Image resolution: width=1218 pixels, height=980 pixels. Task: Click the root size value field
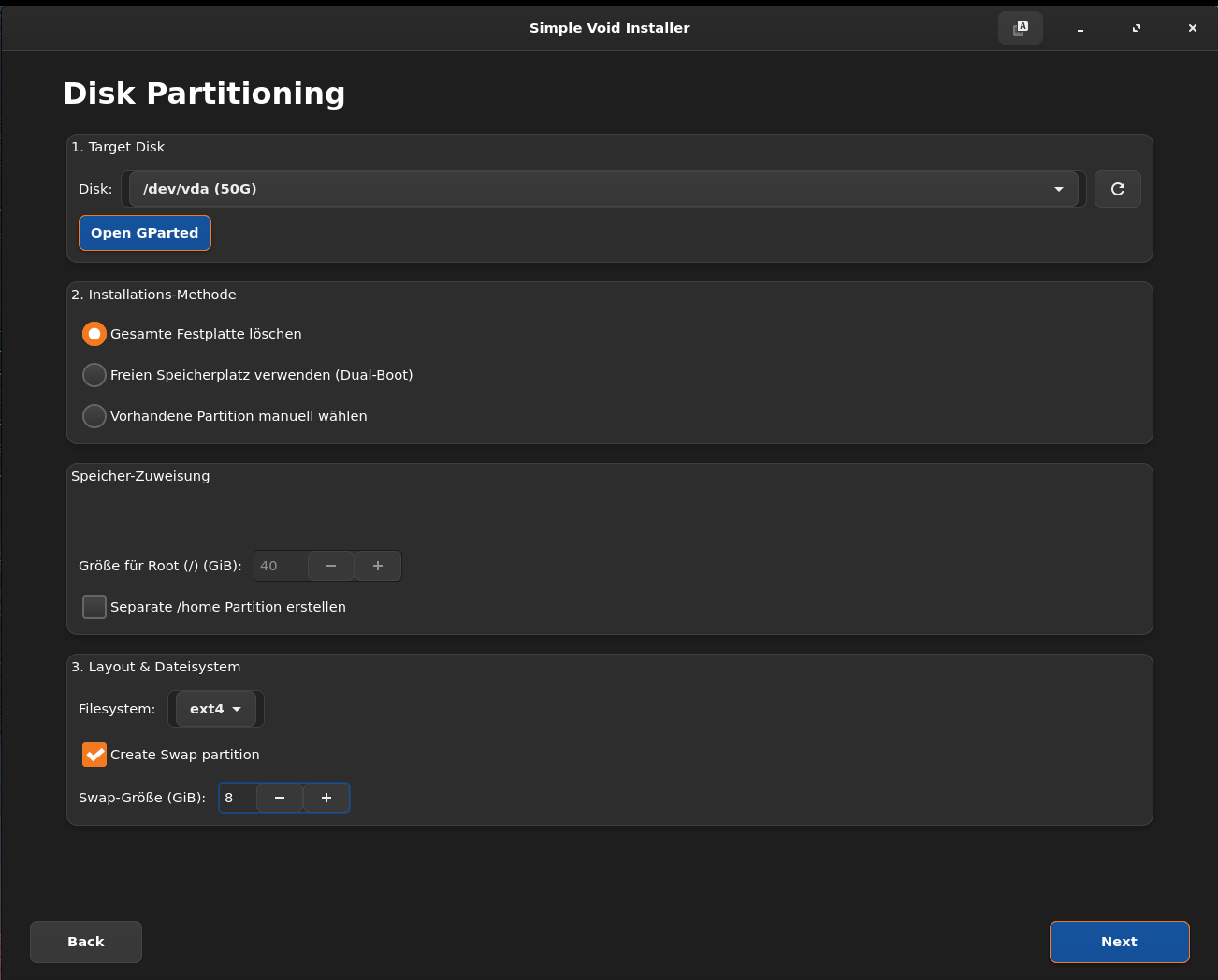tap(280, 566)
